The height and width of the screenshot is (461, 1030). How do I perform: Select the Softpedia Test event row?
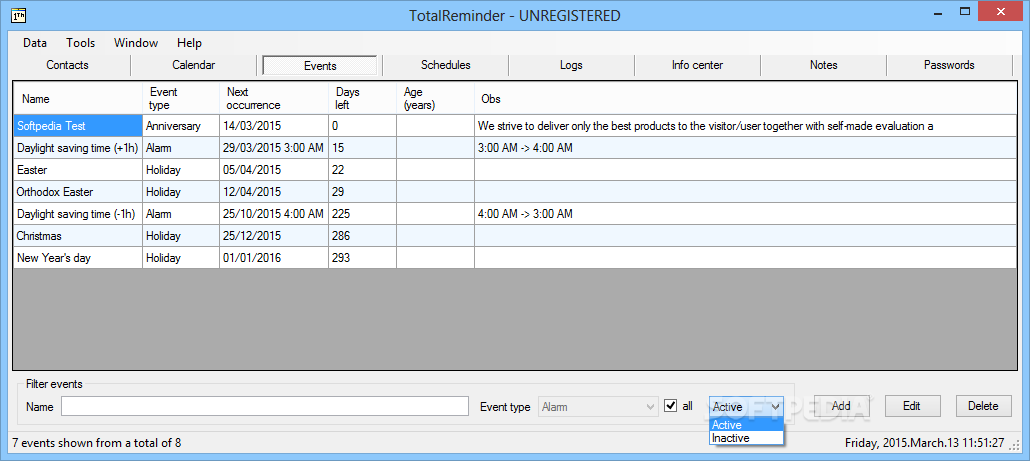click(x=78, y=125)
